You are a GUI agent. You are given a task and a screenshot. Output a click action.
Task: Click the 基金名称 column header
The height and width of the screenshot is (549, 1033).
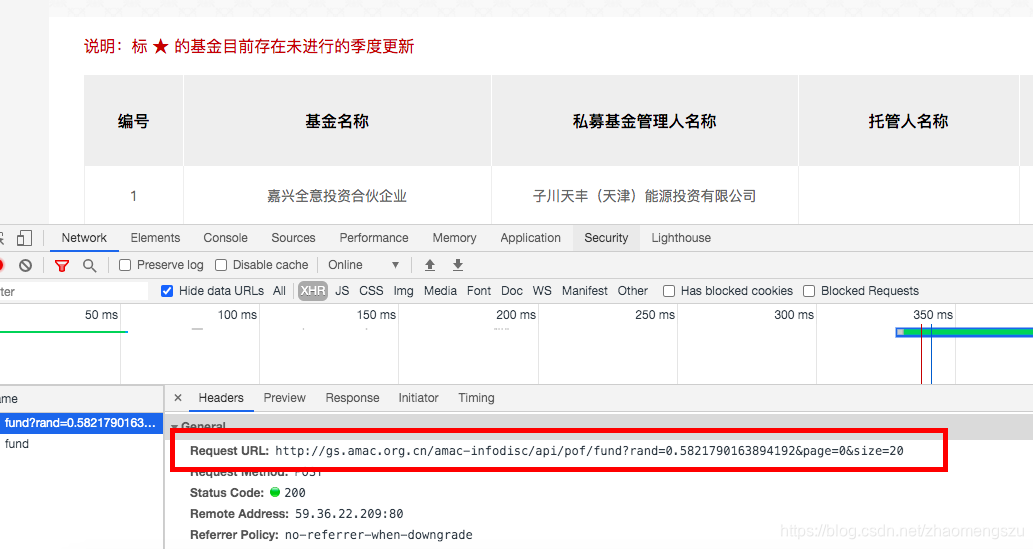click(x=337, y=121)
